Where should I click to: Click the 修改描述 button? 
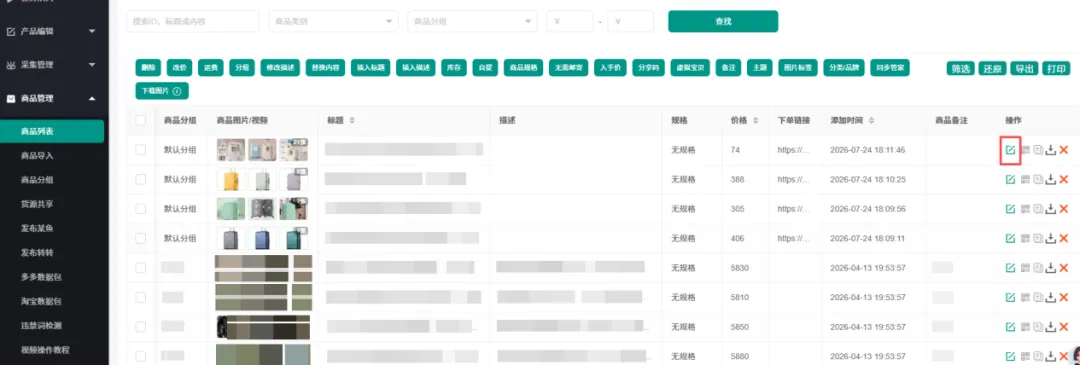[x=280, y=67]
